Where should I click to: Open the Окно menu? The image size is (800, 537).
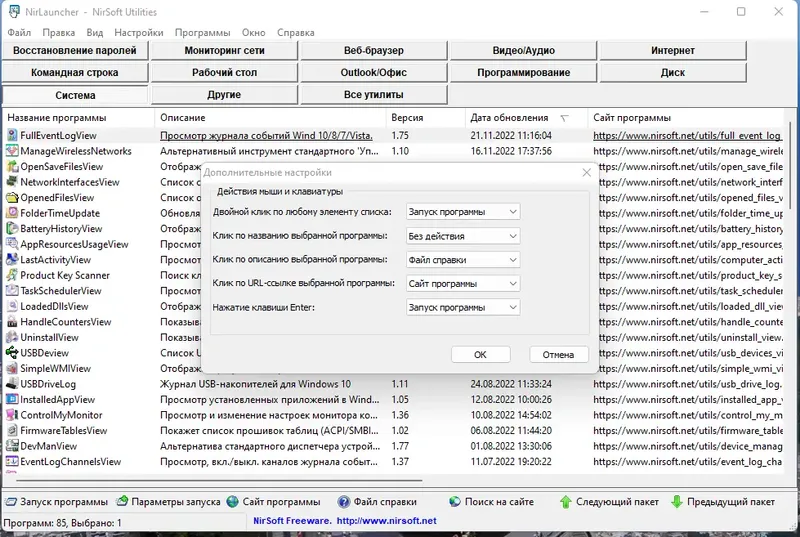[254, 33]
